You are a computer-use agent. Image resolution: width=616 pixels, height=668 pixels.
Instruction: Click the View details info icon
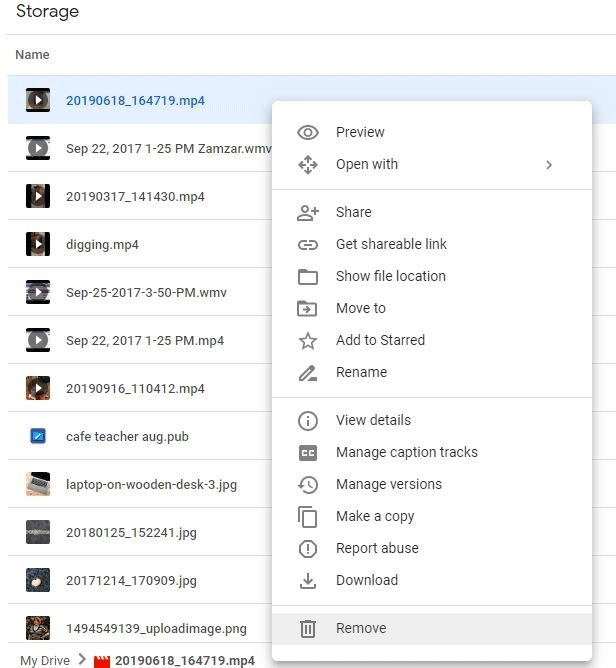tap(308, 420)
